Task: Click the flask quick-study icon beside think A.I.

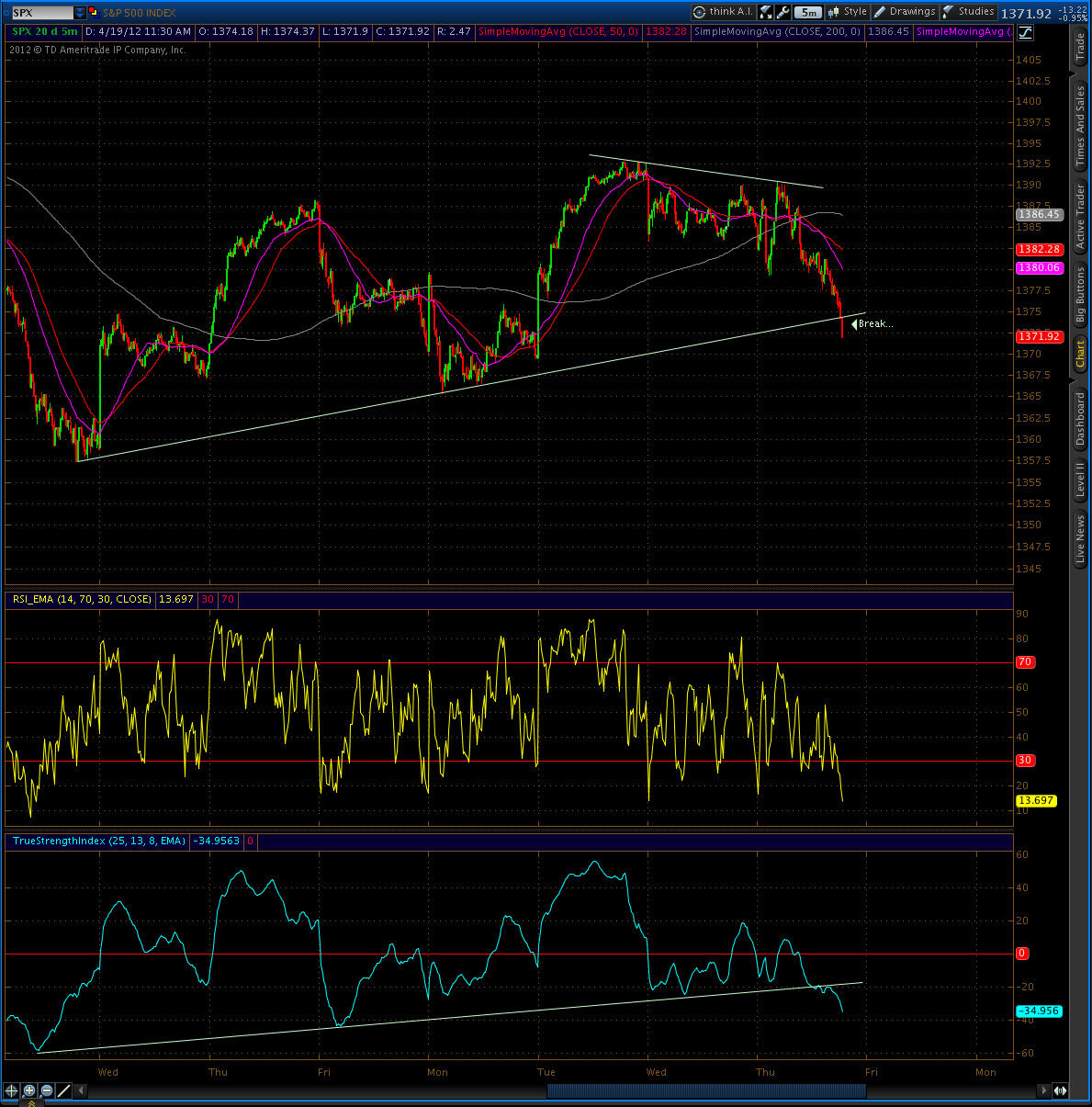Action: click(x=766, y=12)
